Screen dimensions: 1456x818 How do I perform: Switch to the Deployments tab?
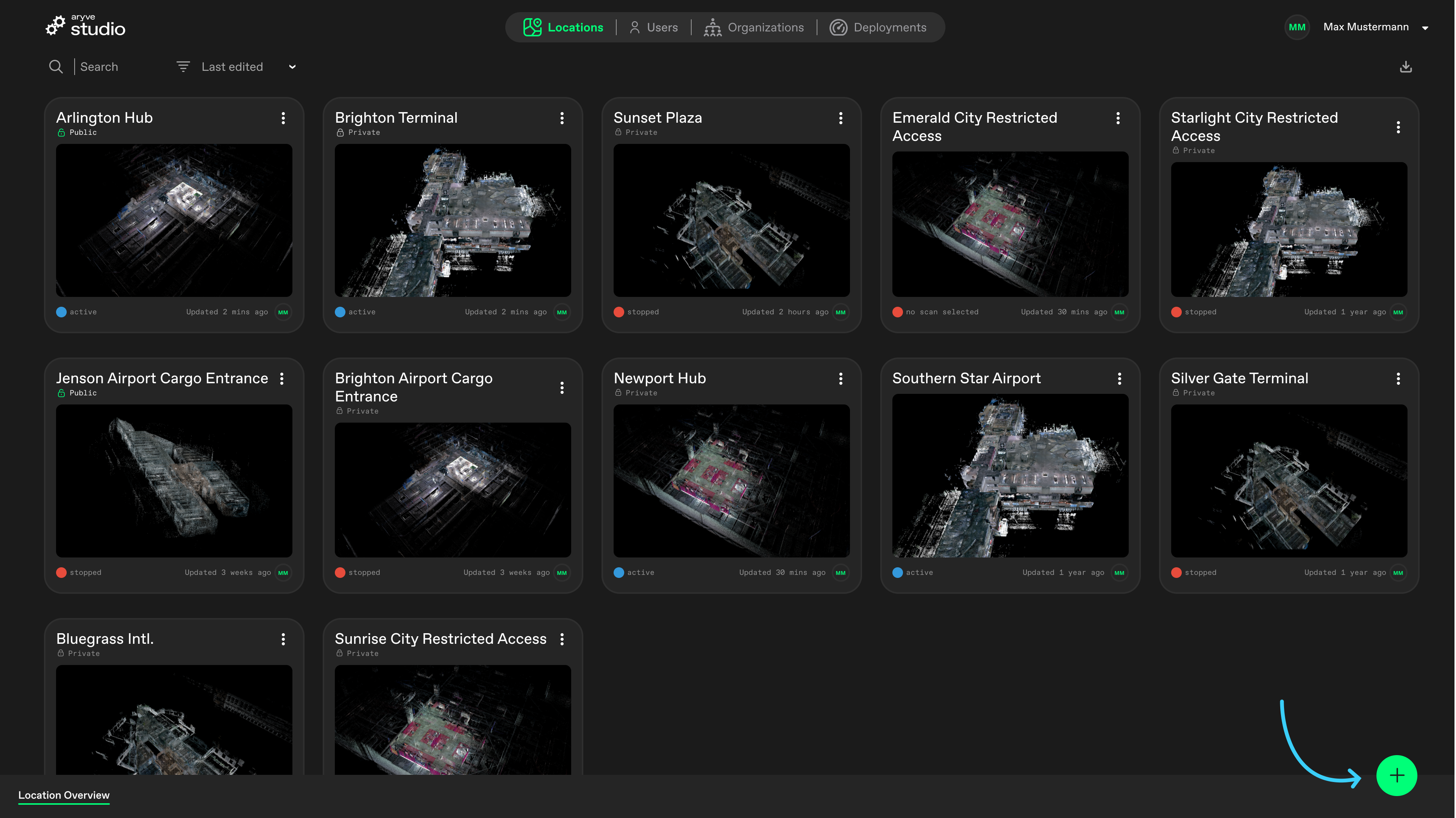click(878, 27)
